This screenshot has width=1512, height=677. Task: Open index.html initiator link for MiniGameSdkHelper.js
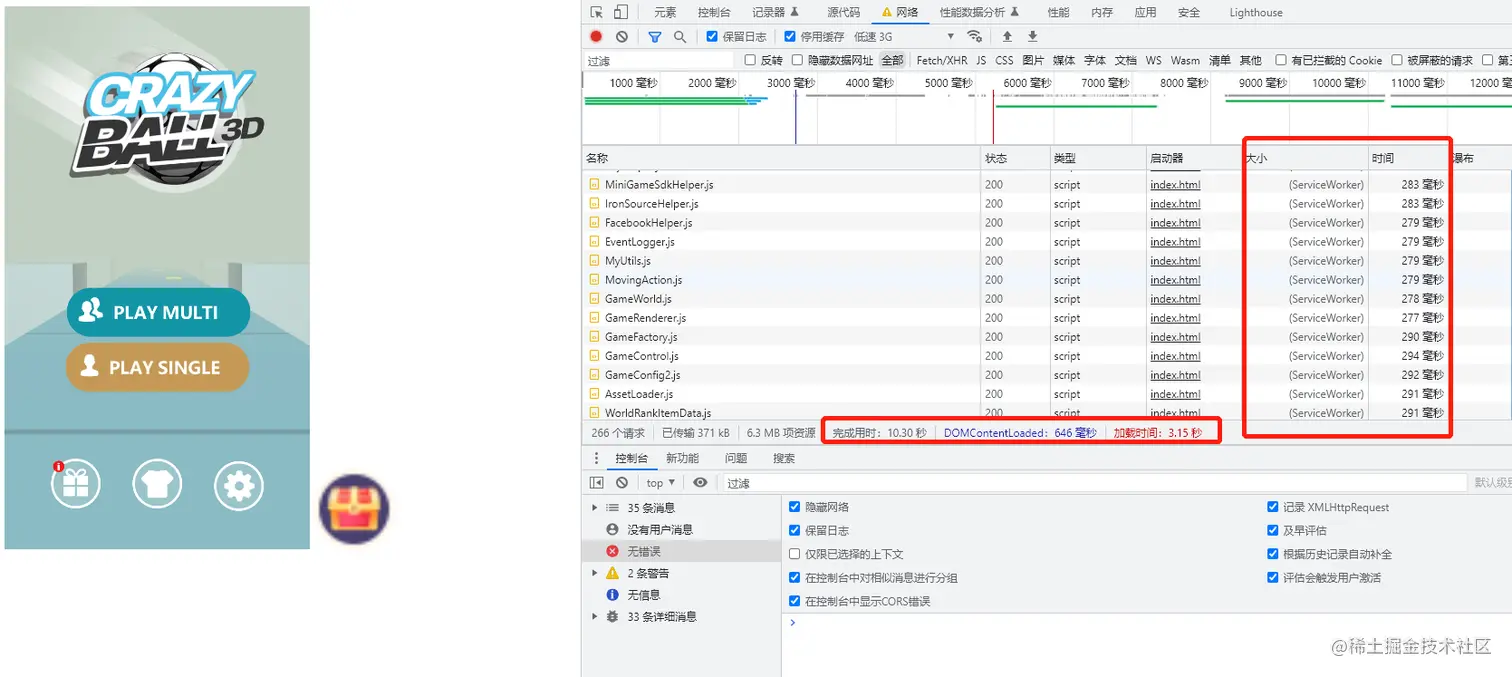pyautogui.click(x=1175, y=185)
